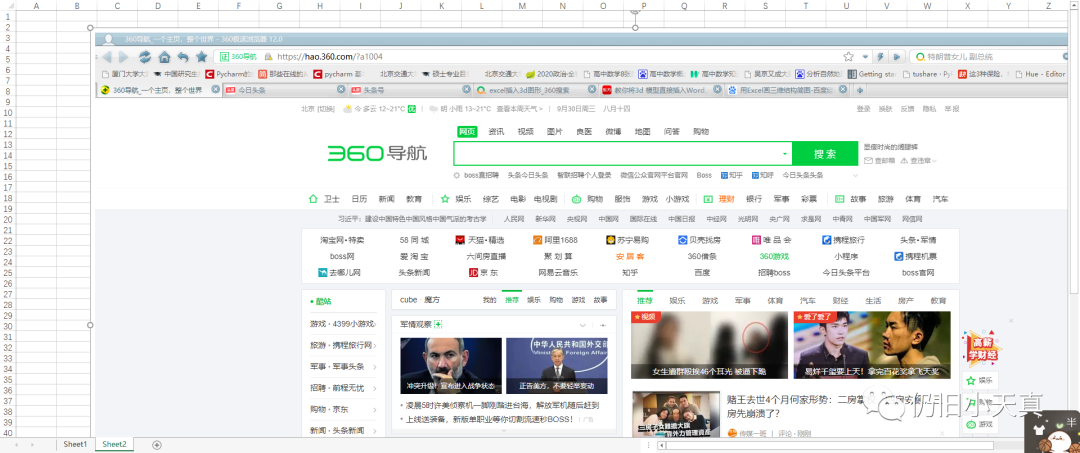Close the 今日头条 browser tab
This screenshot has height=453, width=1080.
[341, 89]
